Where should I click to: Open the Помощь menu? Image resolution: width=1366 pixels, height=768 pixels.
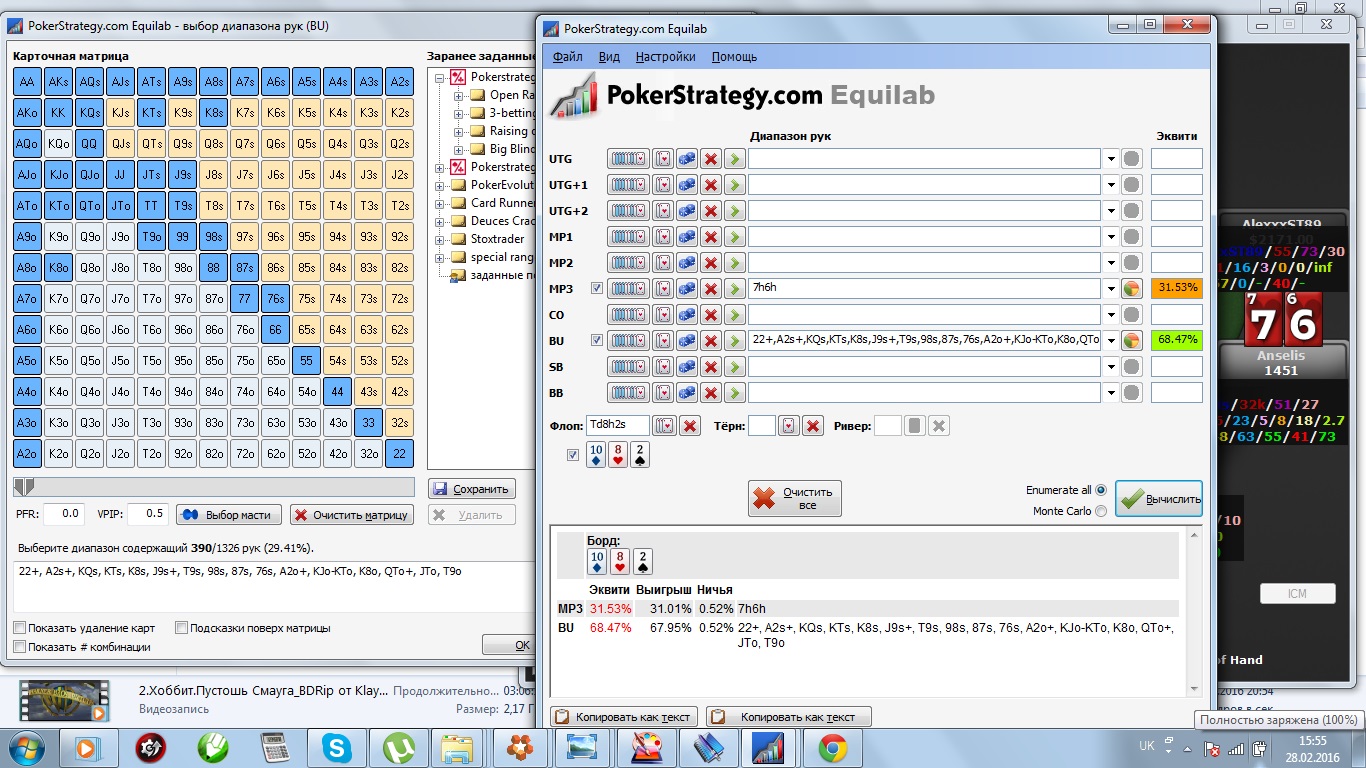click(734, 57)
